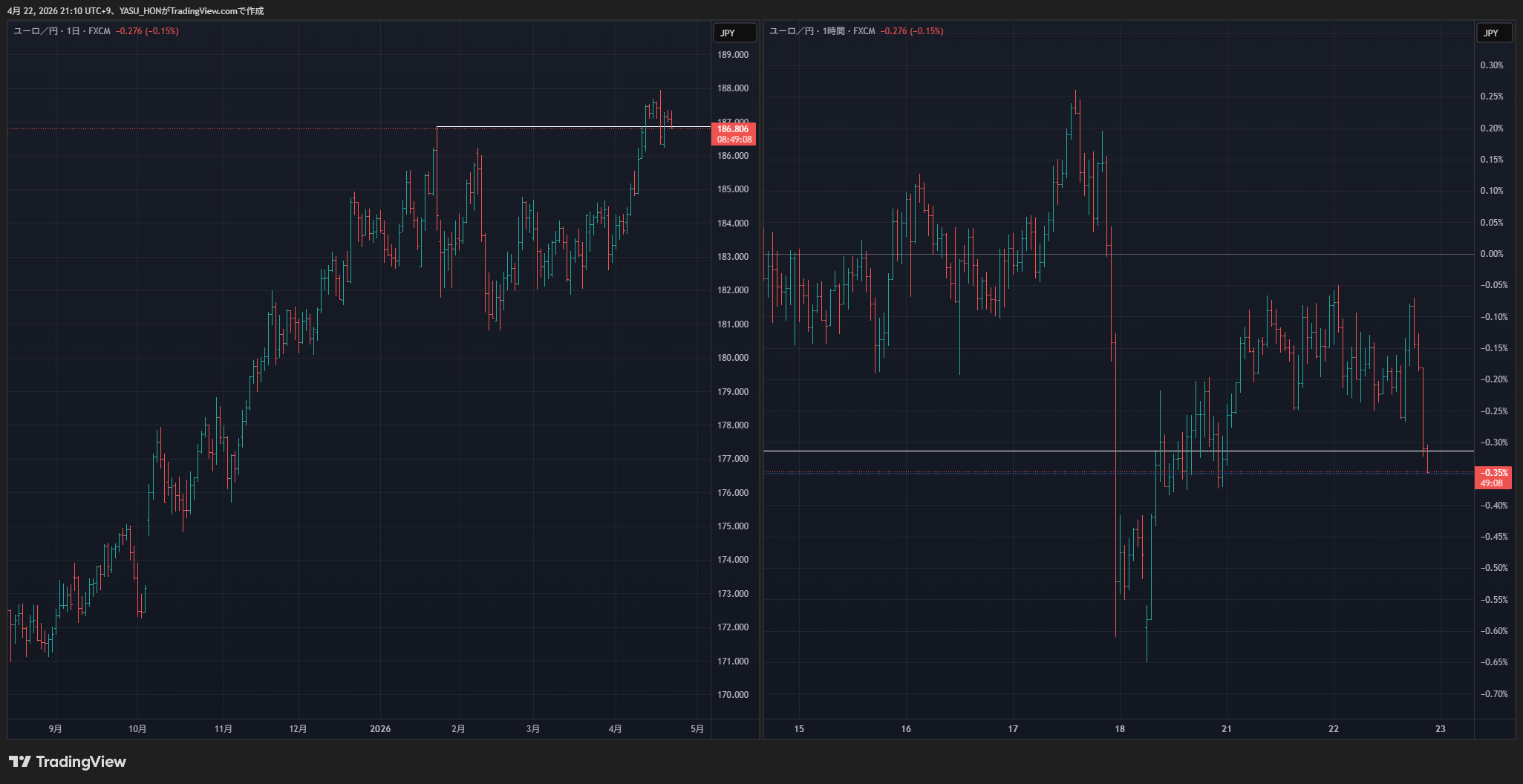This screenshot has width=1523, height=784.
Task: Click 4月 on left time axis
Action: click(615, 729)
